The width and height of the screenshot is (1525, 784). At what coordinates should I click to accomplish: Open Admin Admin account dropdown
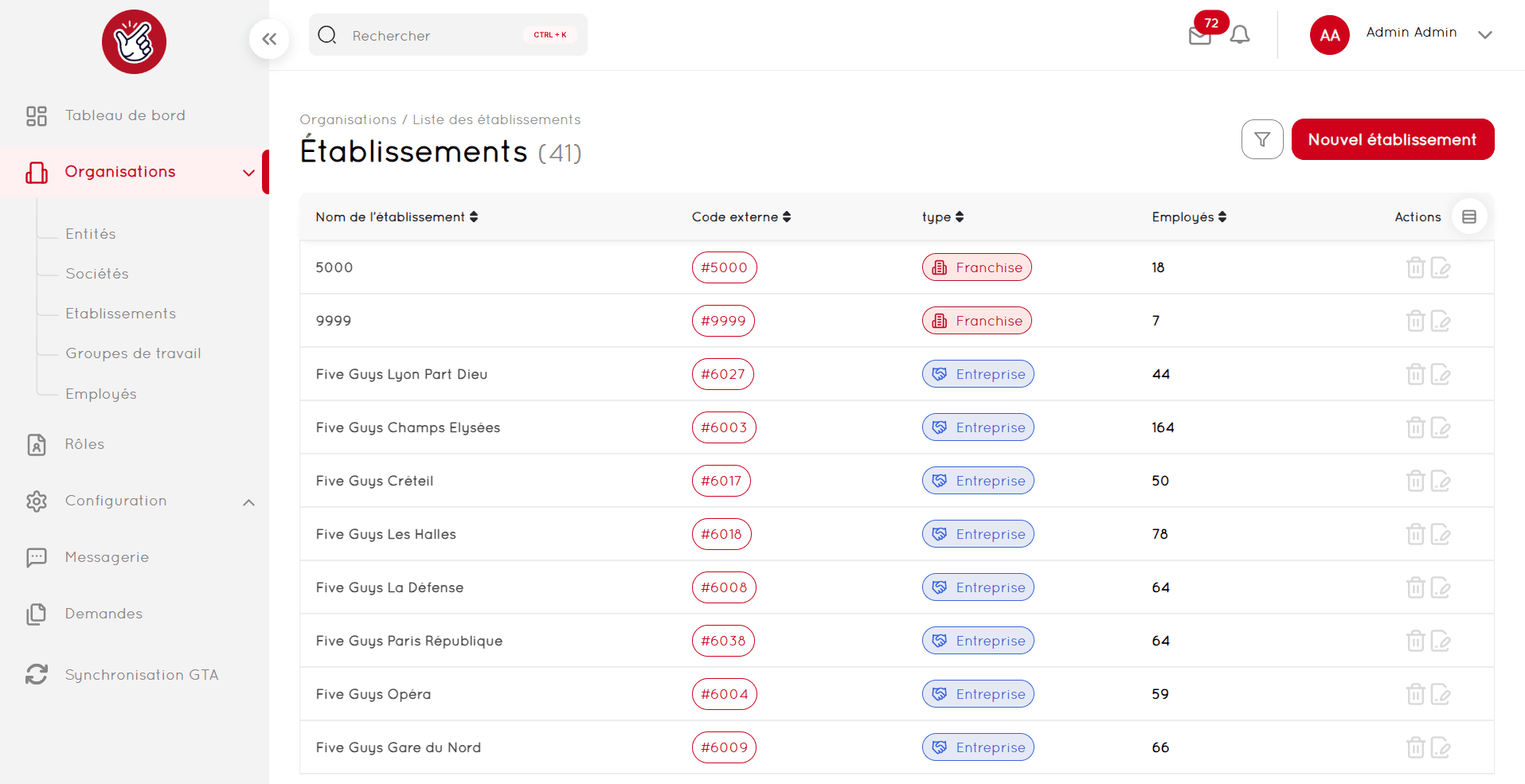point(1484,35)
